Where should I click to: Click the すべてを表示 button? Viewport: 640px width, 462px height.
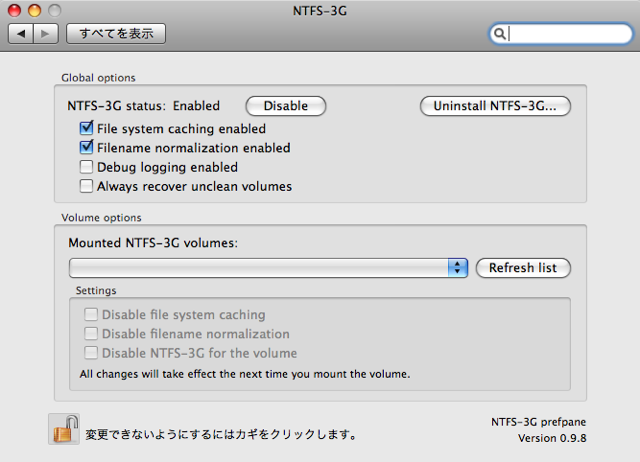click(x=116, y=33)
